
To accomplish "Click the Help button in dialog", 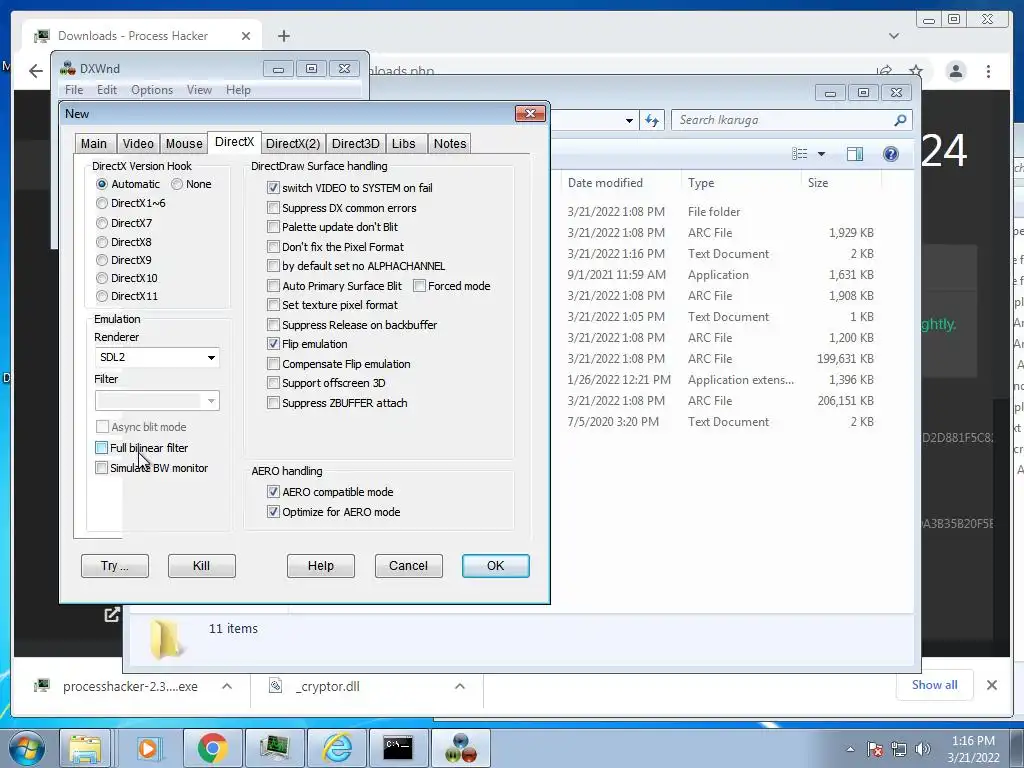I will coord(321,566).
